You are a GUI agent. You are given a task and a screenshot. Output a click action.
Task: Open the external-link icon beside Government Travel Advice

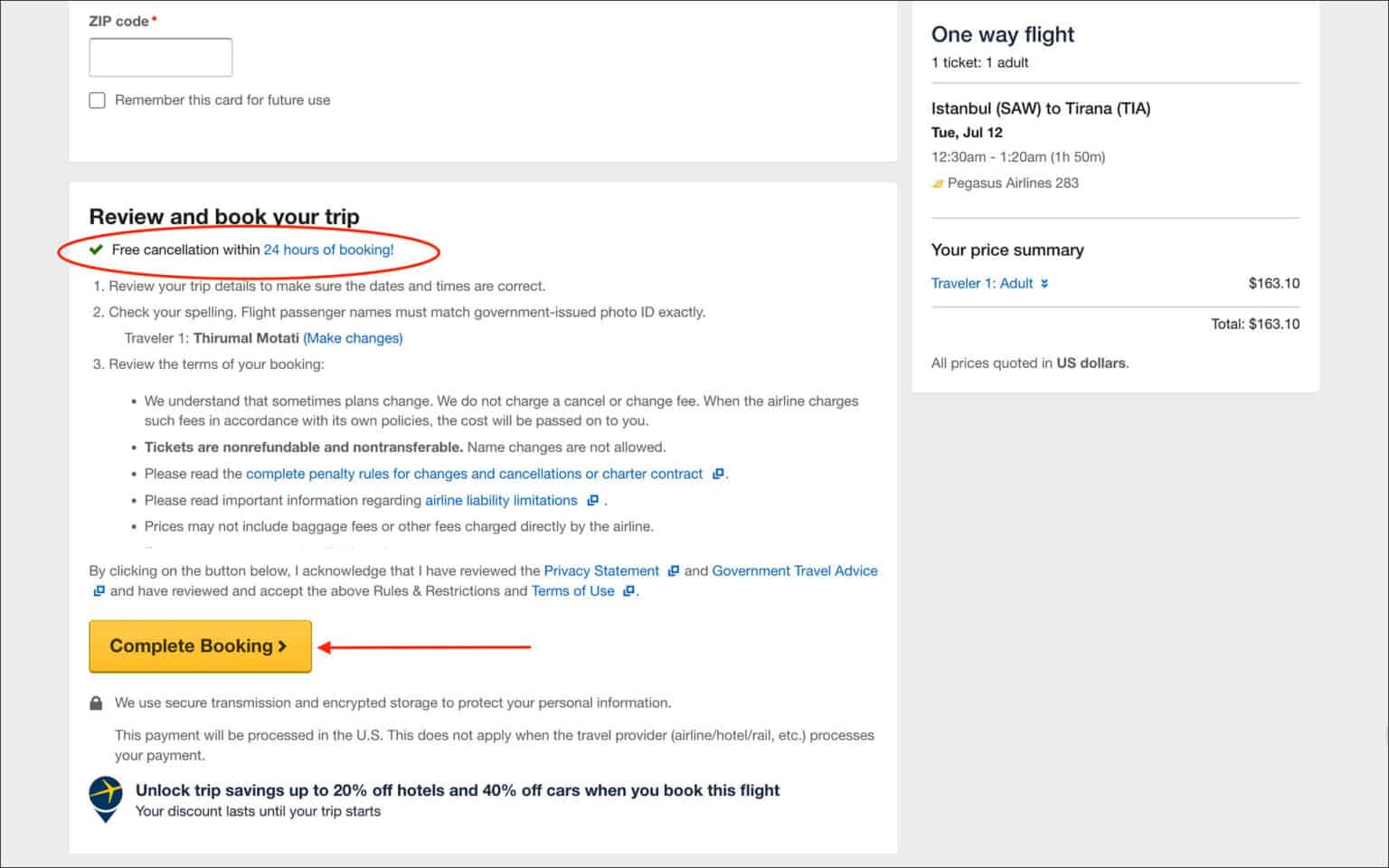pyautogui.click(x=99, y=590)
